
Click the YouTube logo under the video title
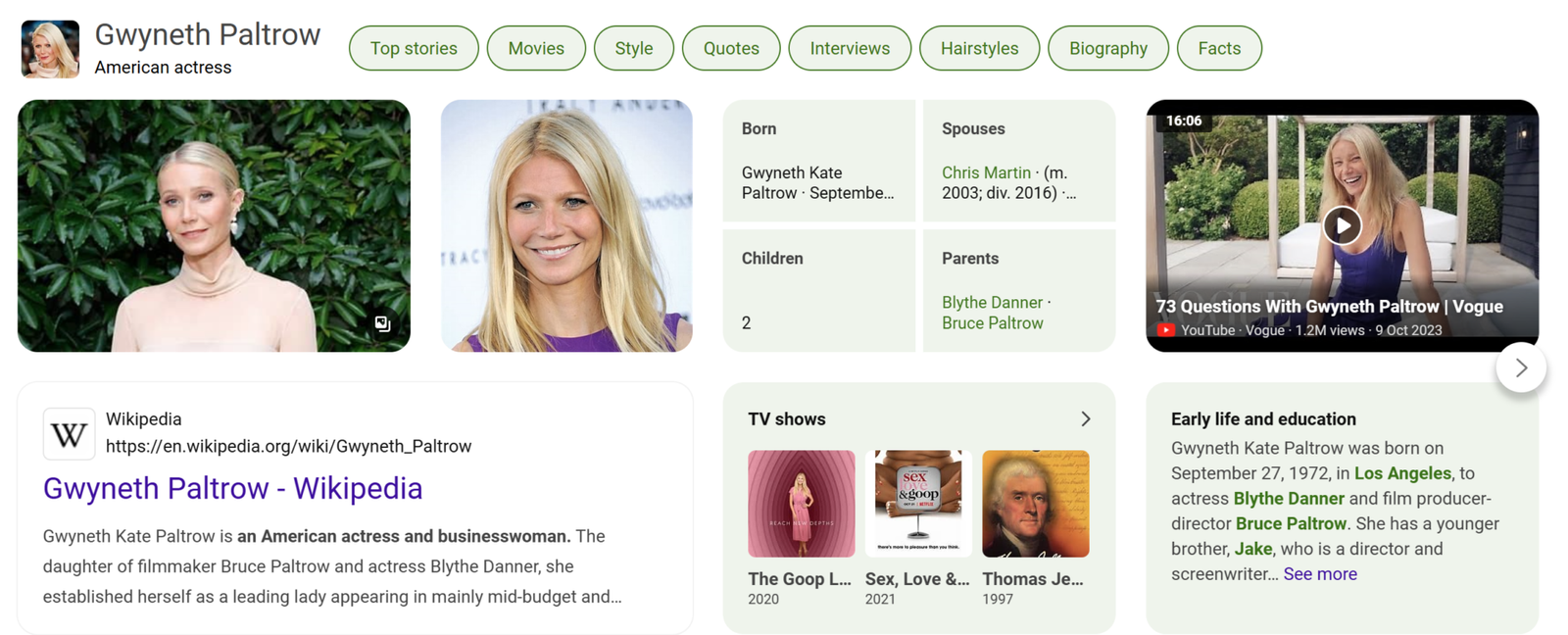pyautogui.click(x=1165, y=330)
